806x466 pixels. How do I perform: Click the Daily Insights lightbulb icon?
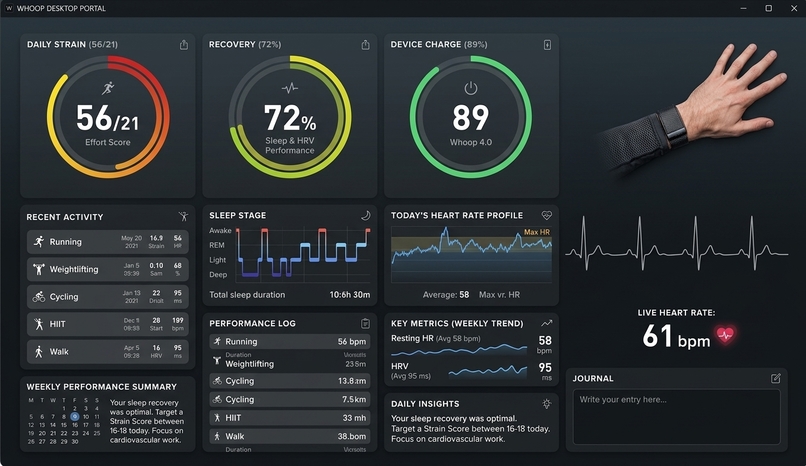(x=546, y=404)
